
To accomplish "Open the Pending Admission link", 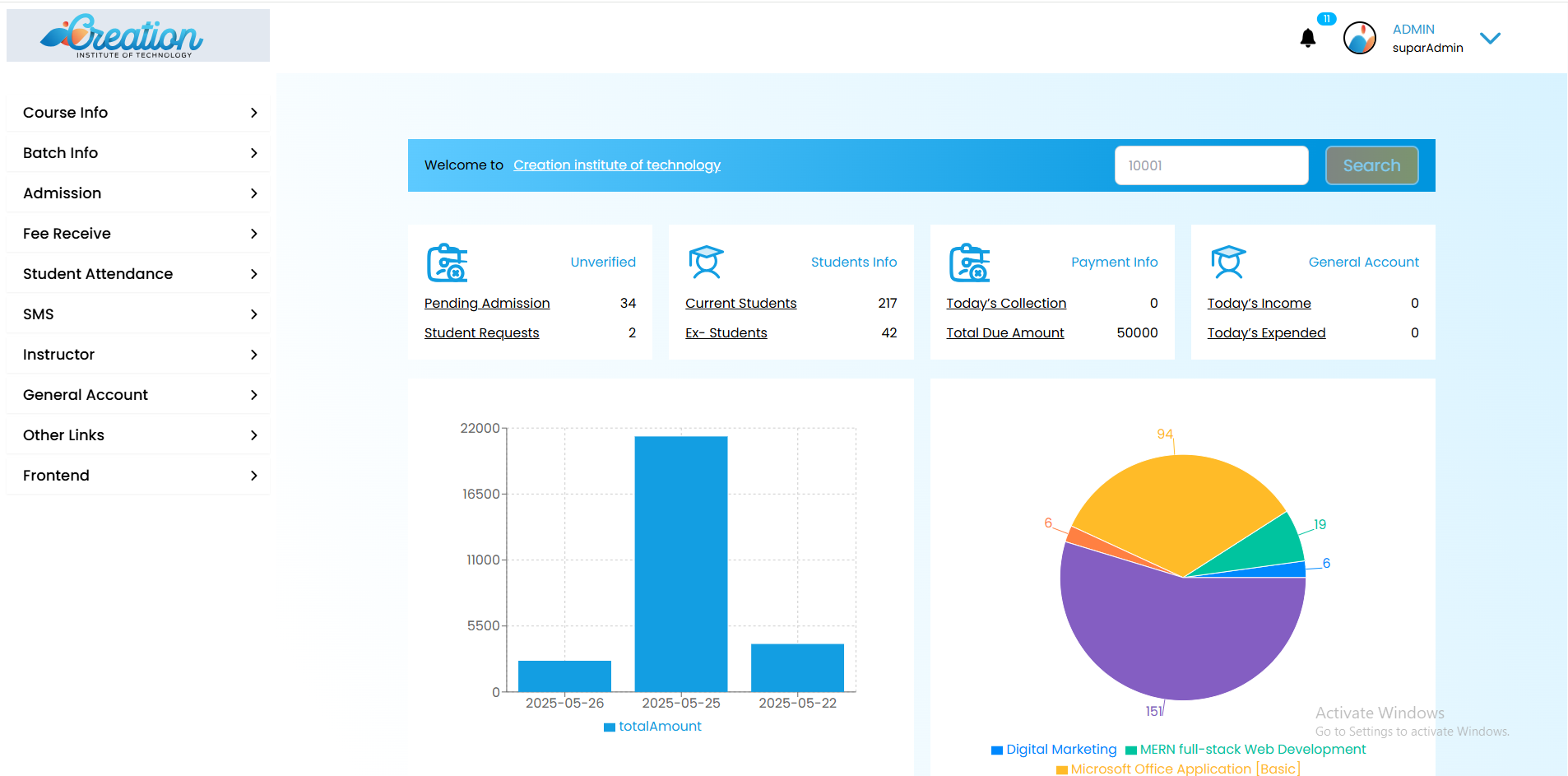I will (487, 303).
